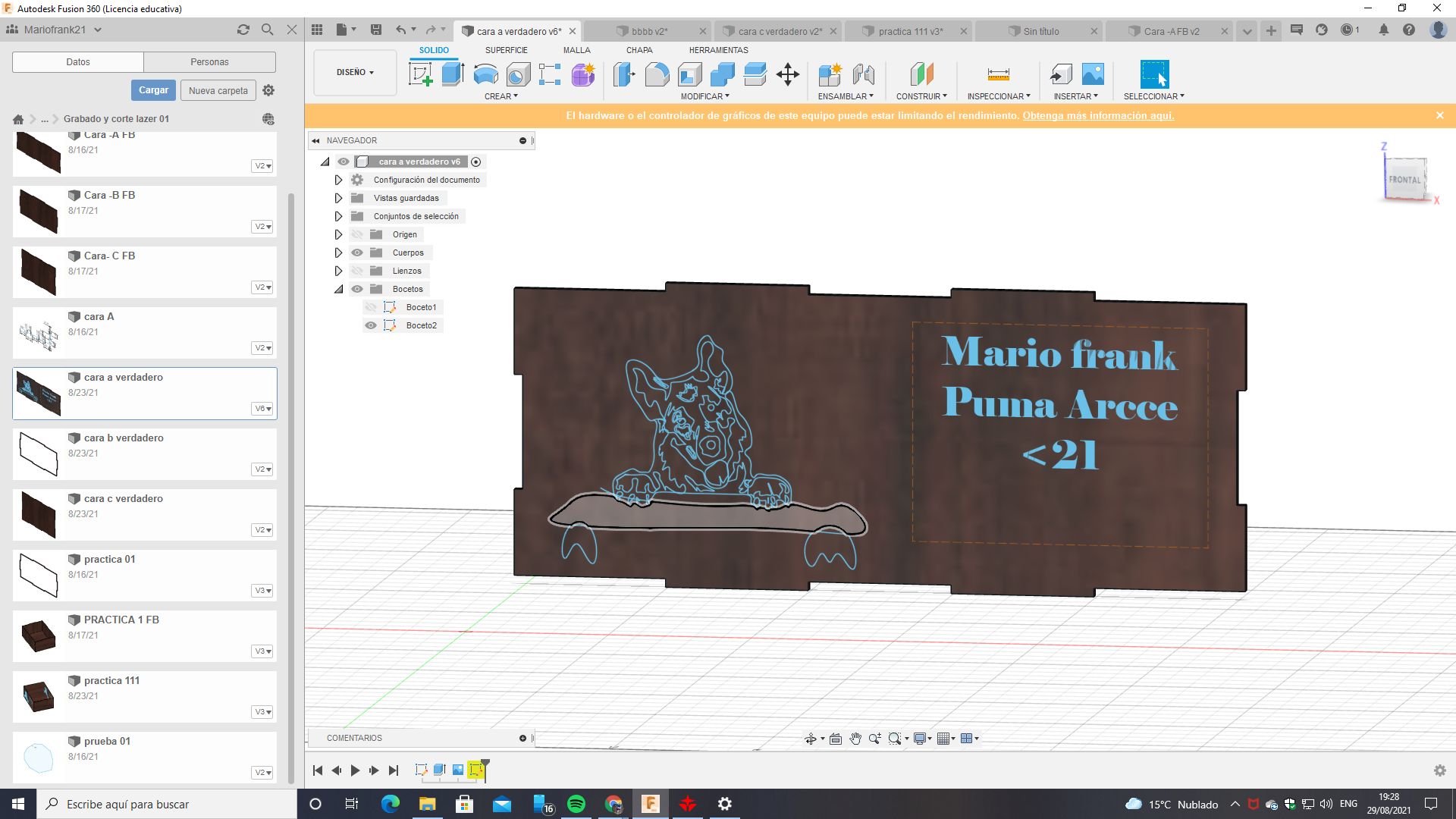The image size is (1456, 819).
Task: Click the Save icon in top toolbar
Action: coord(376,30)
